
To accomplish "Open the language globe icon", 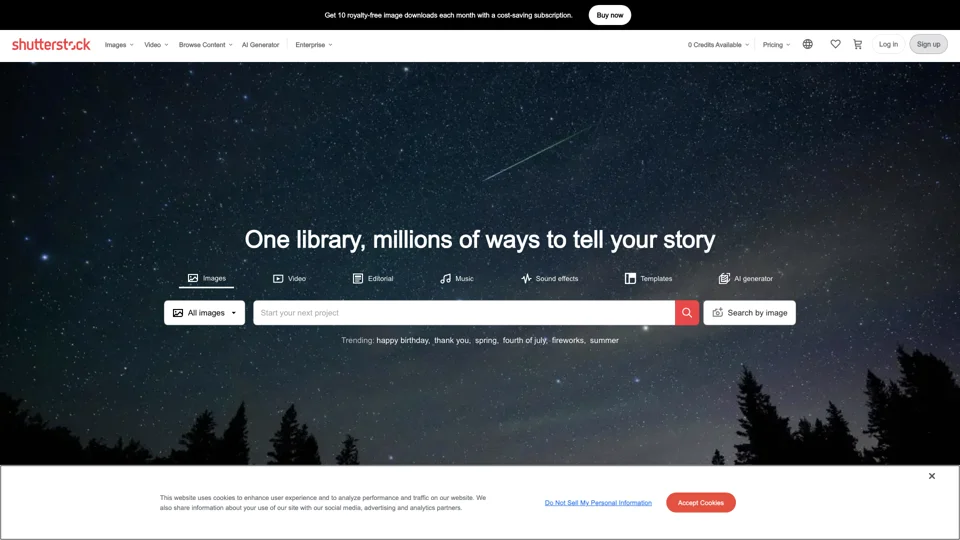I will [808, 44].
